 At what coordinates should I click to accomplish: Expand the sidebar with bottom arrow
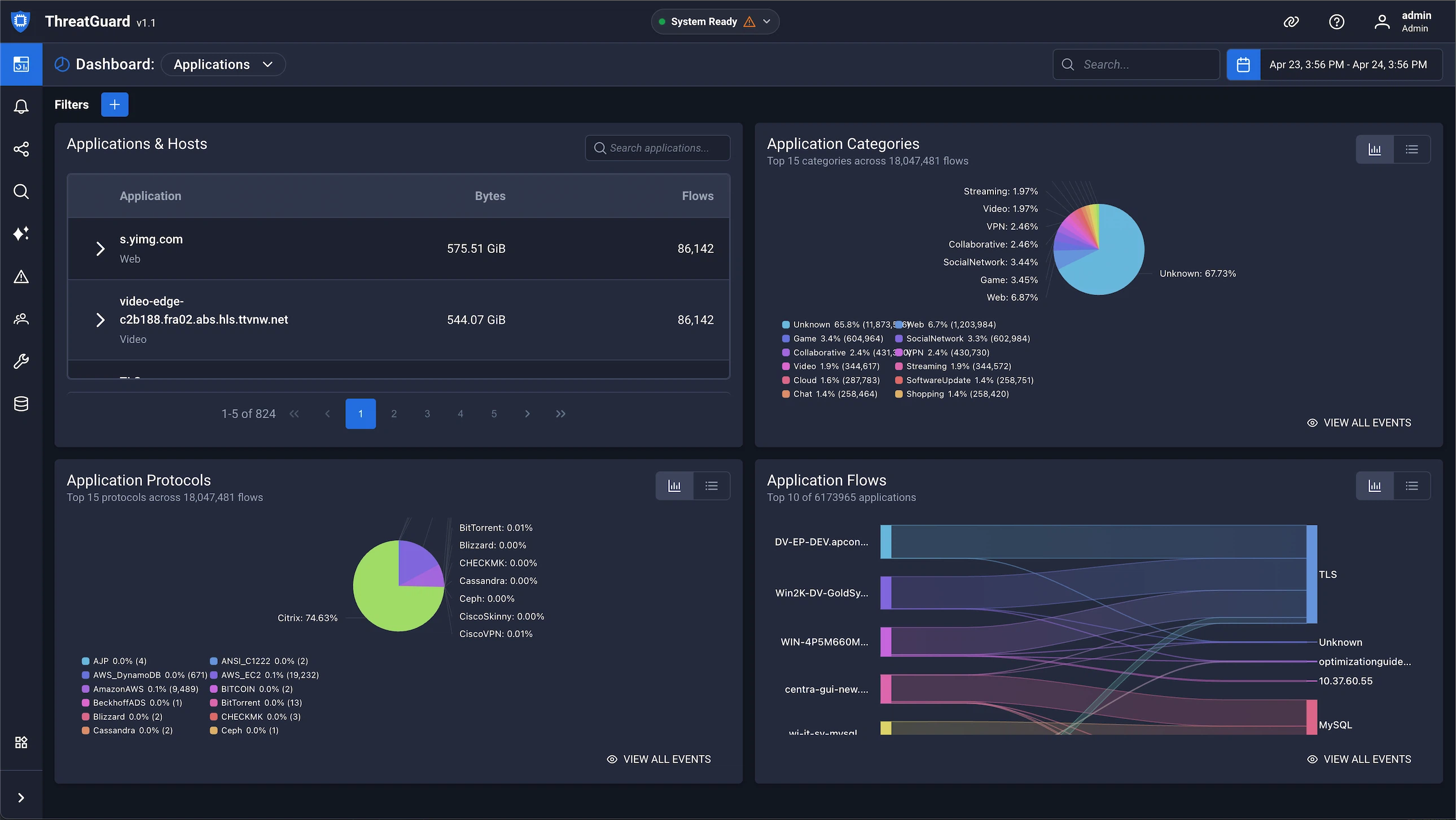(21, 798)
